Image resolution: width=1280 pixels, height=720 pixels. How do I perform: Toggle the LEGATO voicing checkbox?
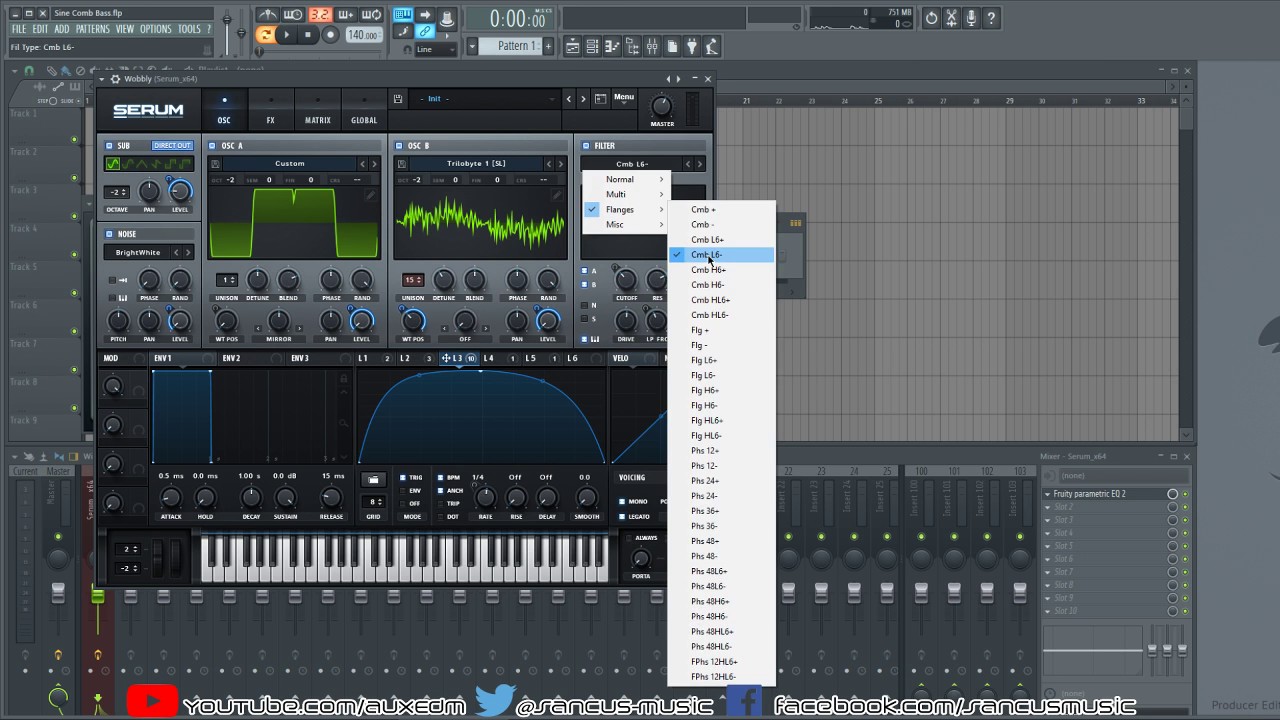click(x=622, y=517)
